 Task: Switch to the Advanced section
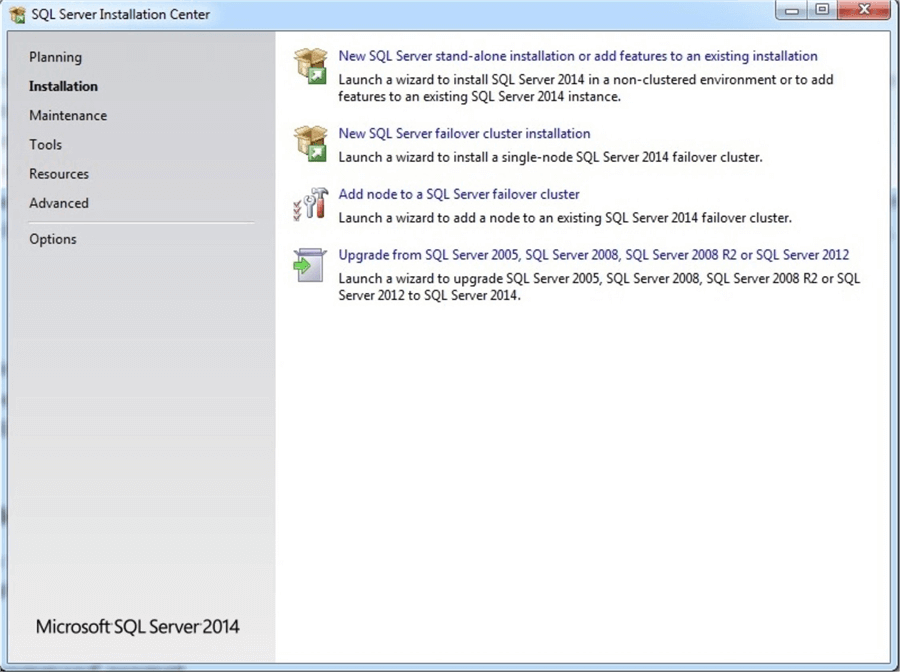pos(59,203)
